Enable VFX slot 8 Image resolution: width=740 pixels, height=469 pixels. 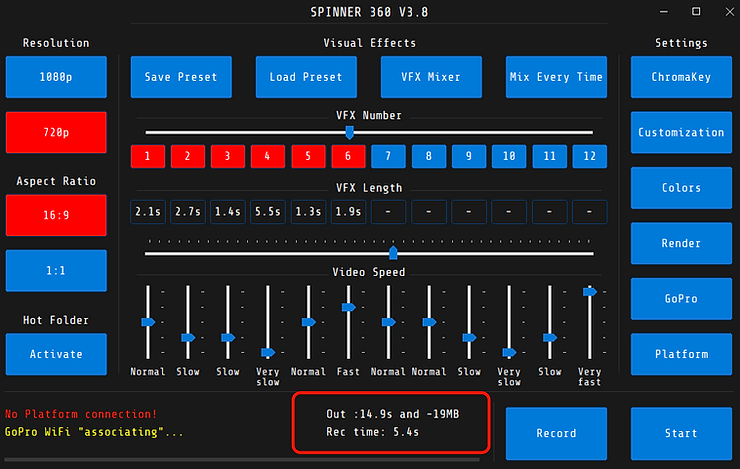tap(429, 156)
